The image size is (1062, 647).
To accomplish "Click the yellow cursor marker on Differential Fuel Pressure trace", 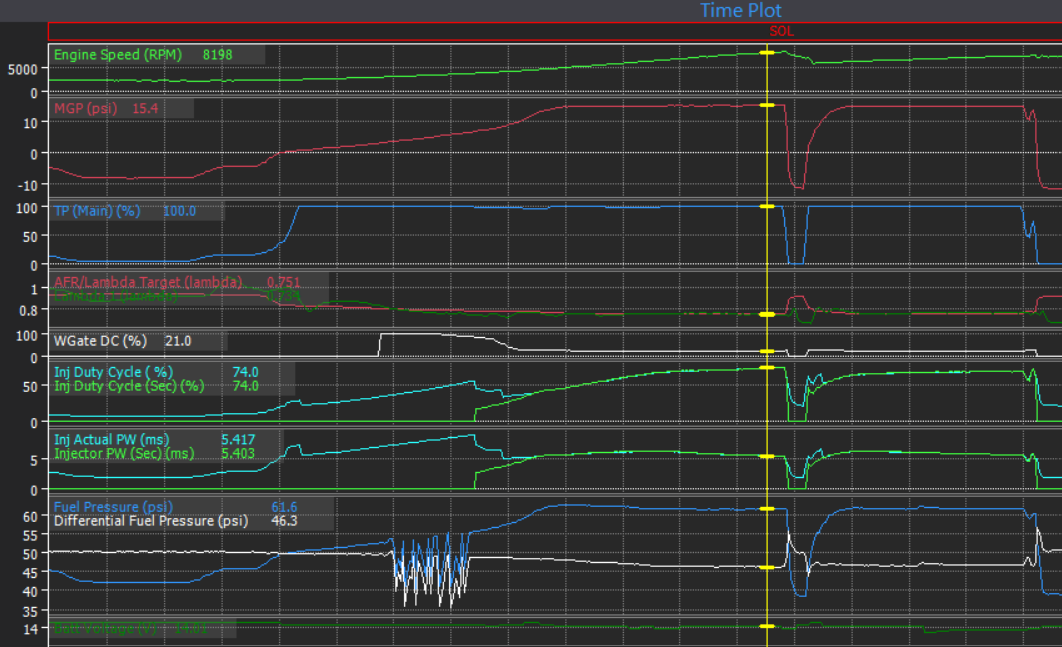I will pos(767,568).
